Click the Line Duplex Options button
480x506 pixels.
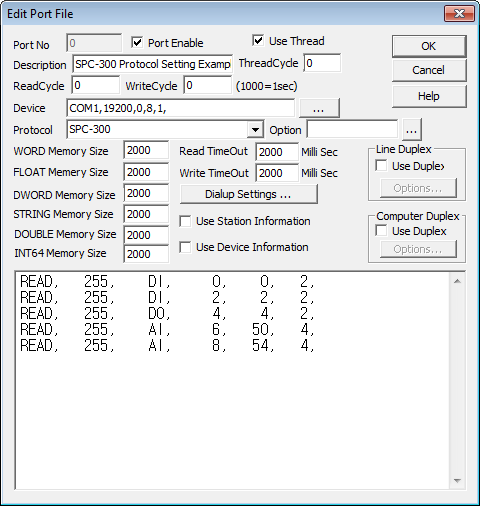click(x=418, y=188)
